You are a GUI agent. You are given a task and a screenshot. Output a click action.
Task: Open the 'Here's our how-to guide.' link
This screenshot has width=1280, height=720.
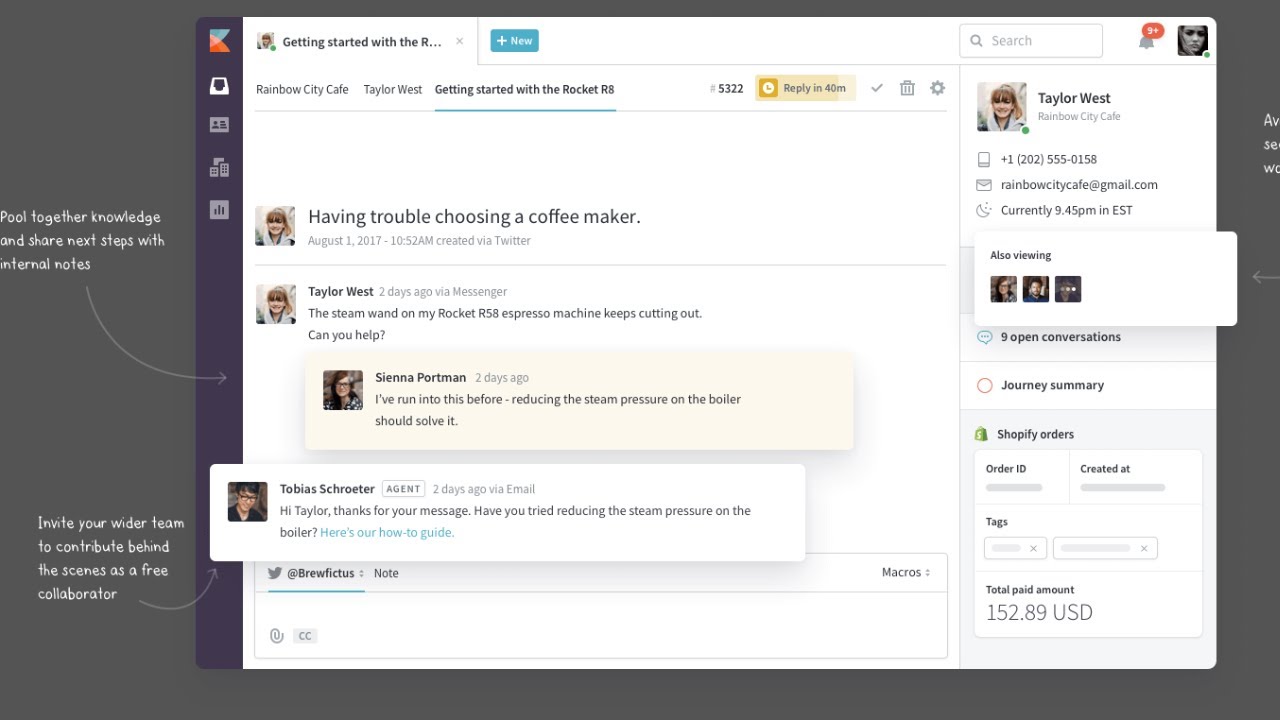coord(387,532)
